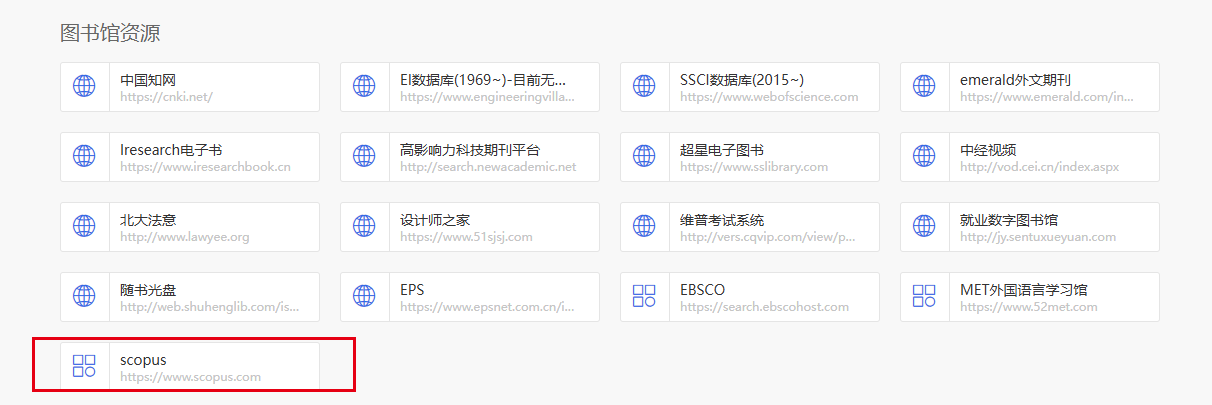The width and height of the screenshot is (1212, 405).
Task: Open the 高影响力科技期刊平台 link
Action: (470, 150)
